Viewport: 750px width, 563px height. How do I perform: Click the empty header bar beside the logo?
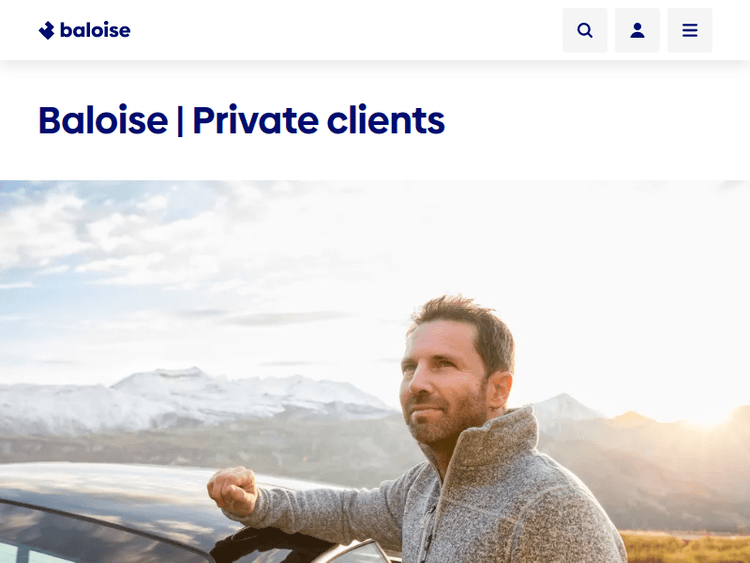click(344, 30)
